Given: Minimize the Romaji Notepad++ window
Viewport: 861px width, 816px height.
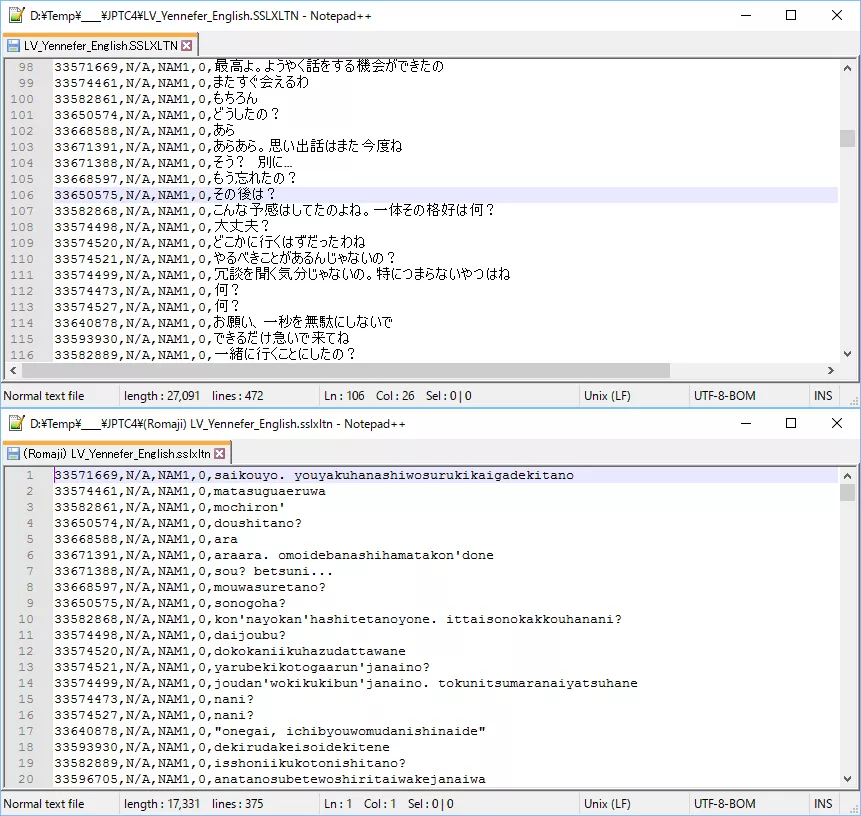Looking at the screenshot, I should [746, 423].
